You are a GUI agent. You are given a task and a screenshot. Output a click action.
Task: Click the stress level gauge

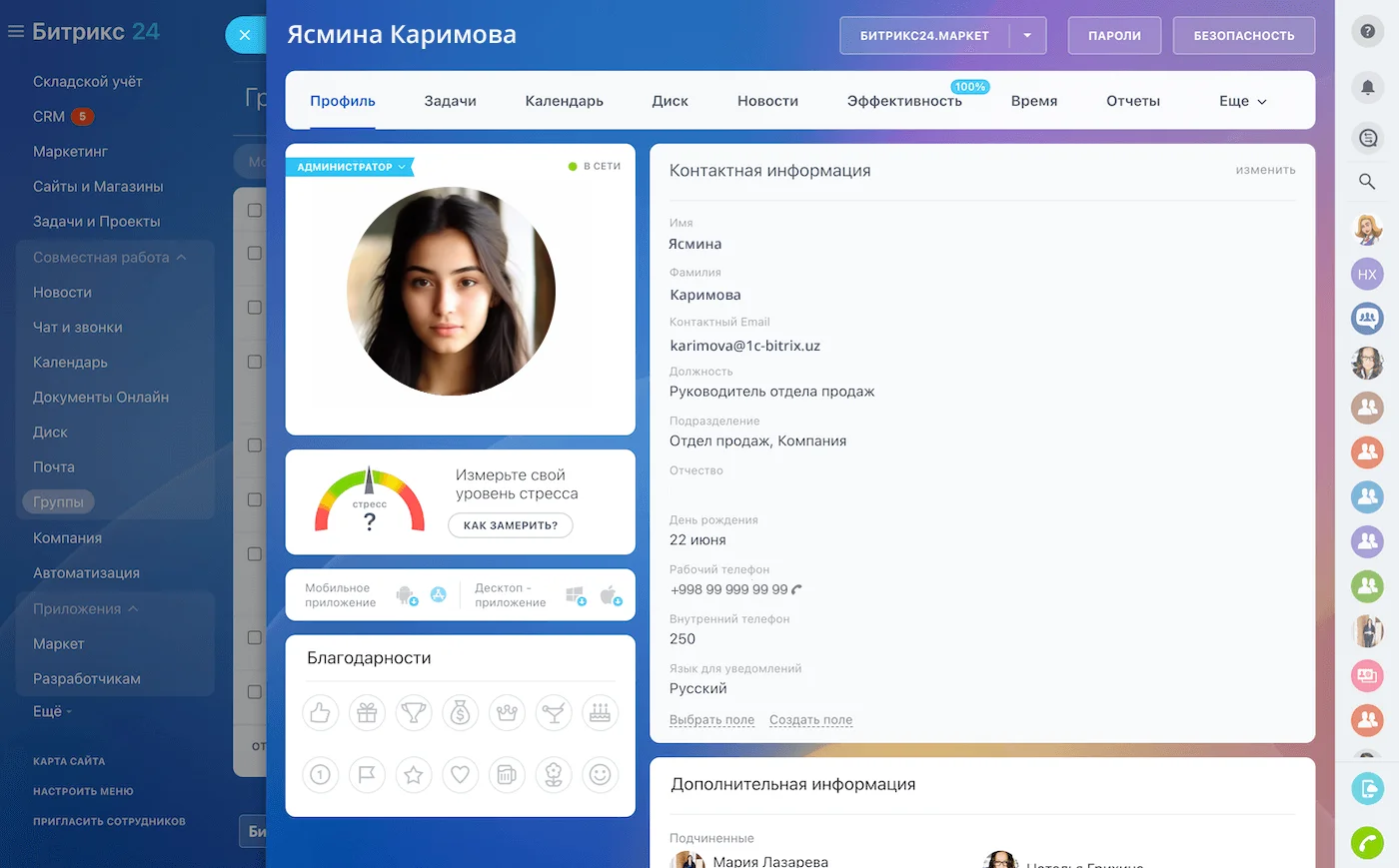[370, 499]
